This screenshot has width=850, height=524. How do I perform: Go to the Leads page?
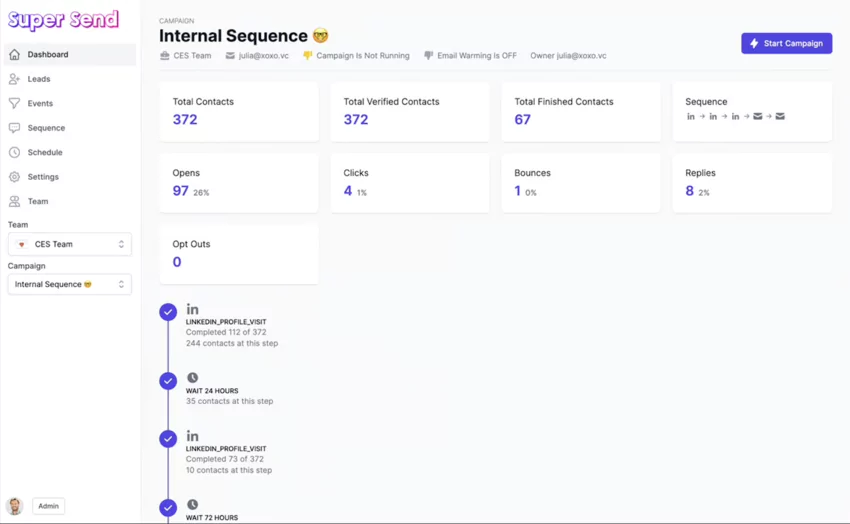coord(70,79)
